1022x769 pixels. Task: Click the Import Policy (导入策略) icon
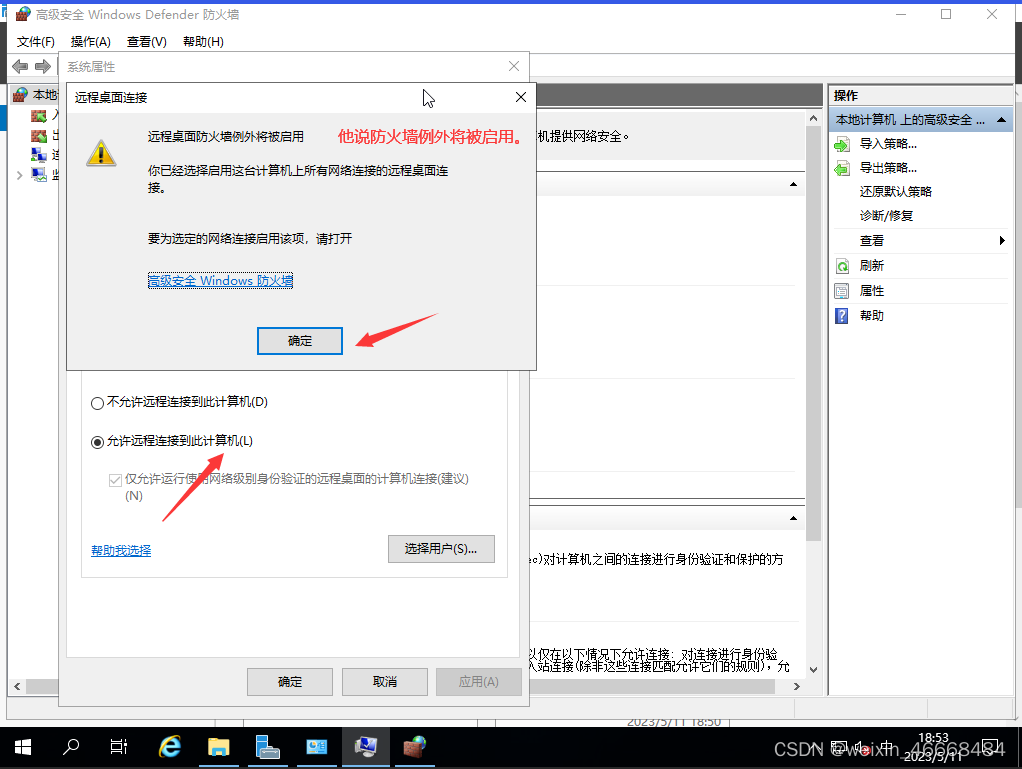click(842, 145)
